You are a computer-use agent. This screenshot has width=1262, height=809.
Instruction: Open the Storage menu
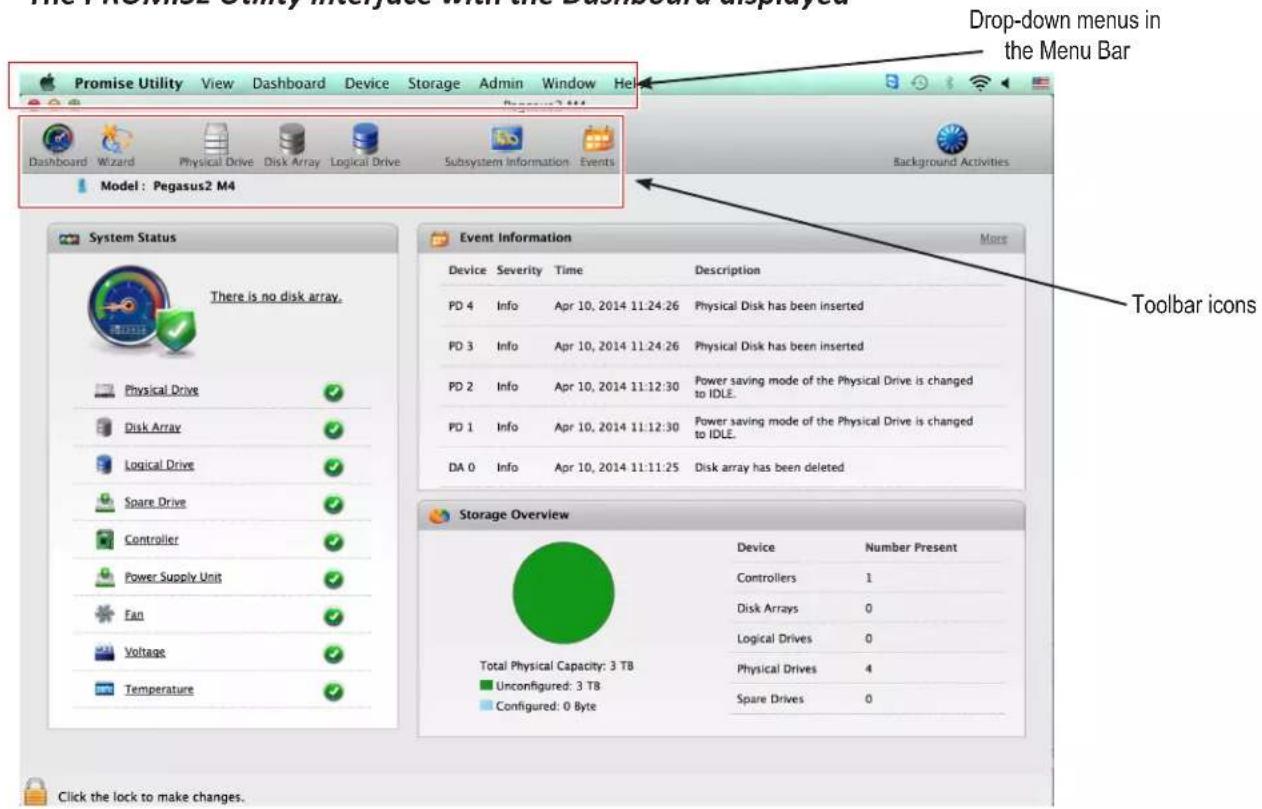coord(434,84)
